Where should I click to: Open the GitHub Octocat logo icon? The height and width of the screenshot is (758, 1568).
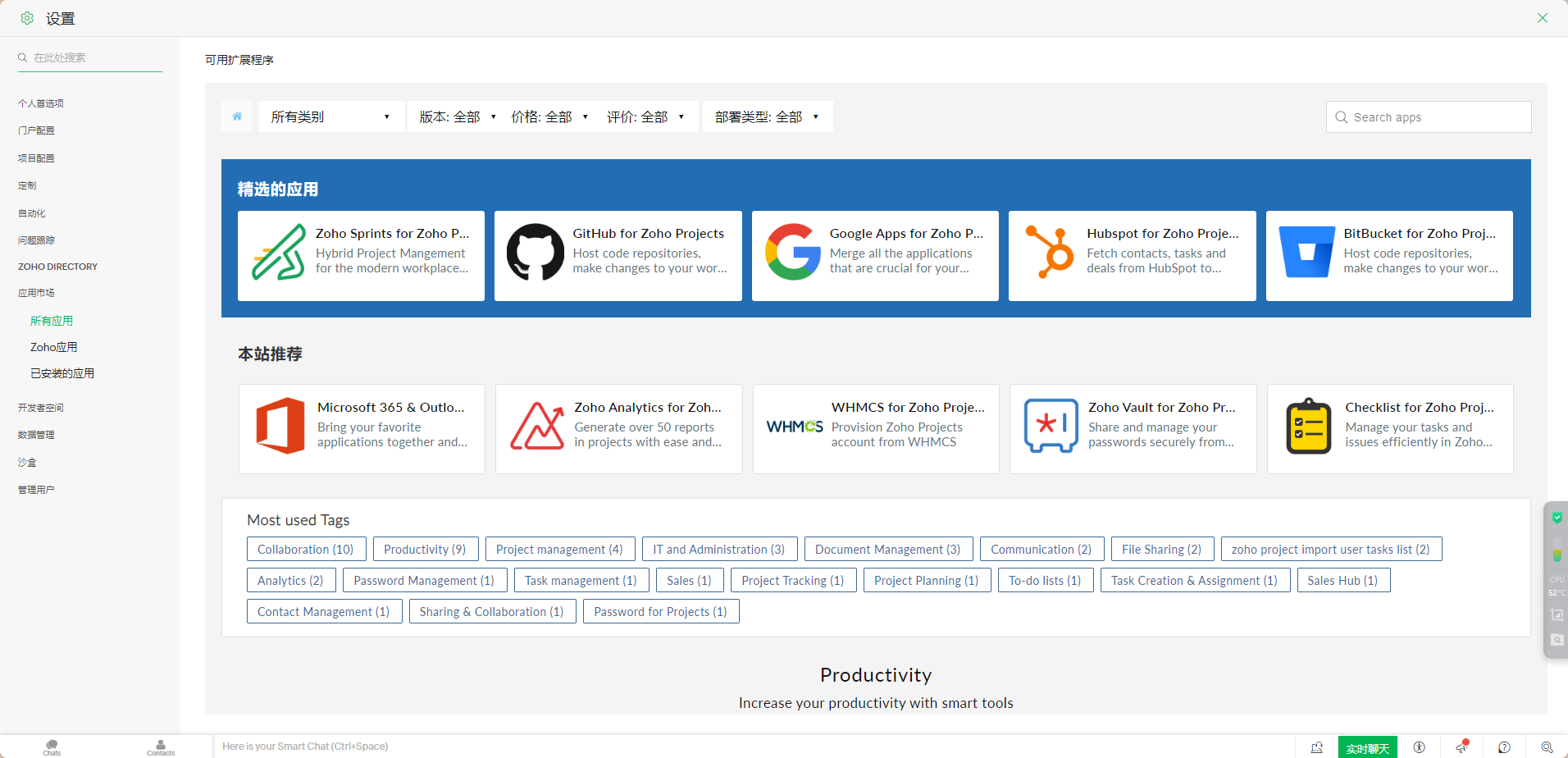pos(535,253)
